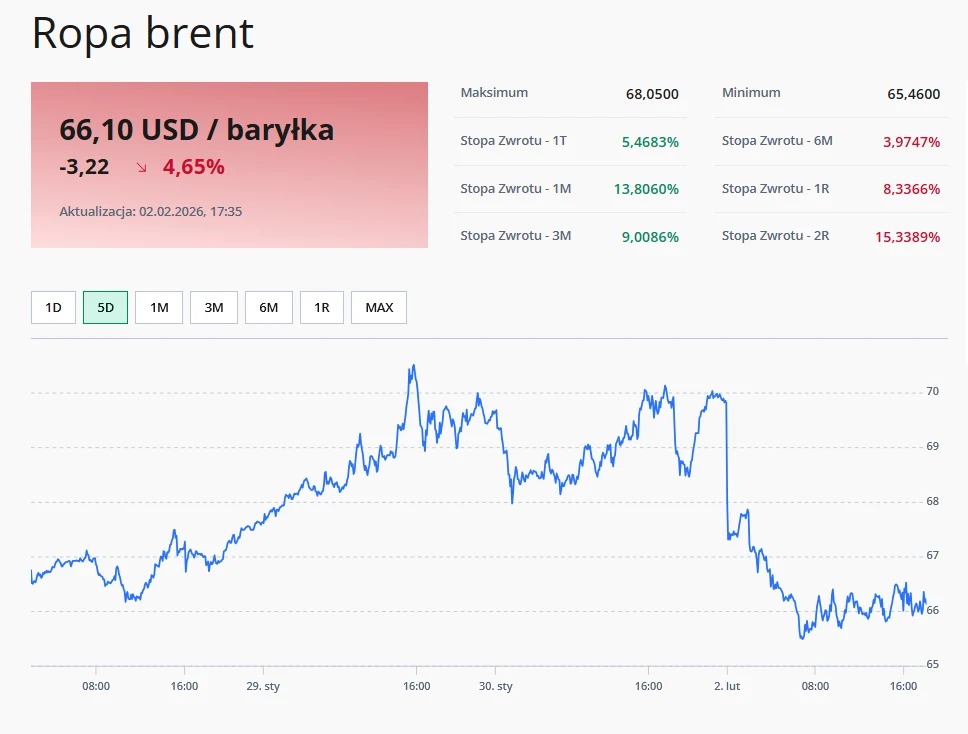Viewport: 968px width, 734px height.
Task: Click the Maksimum value 68,0500
Action: 652,94
